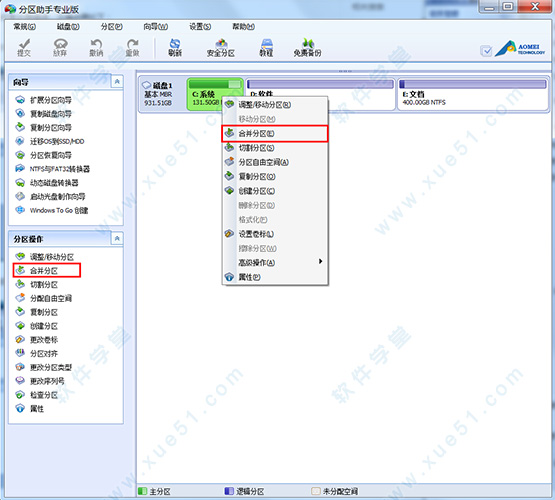Choose Properties (属性P) in context menu

click(x=275, y=277)
